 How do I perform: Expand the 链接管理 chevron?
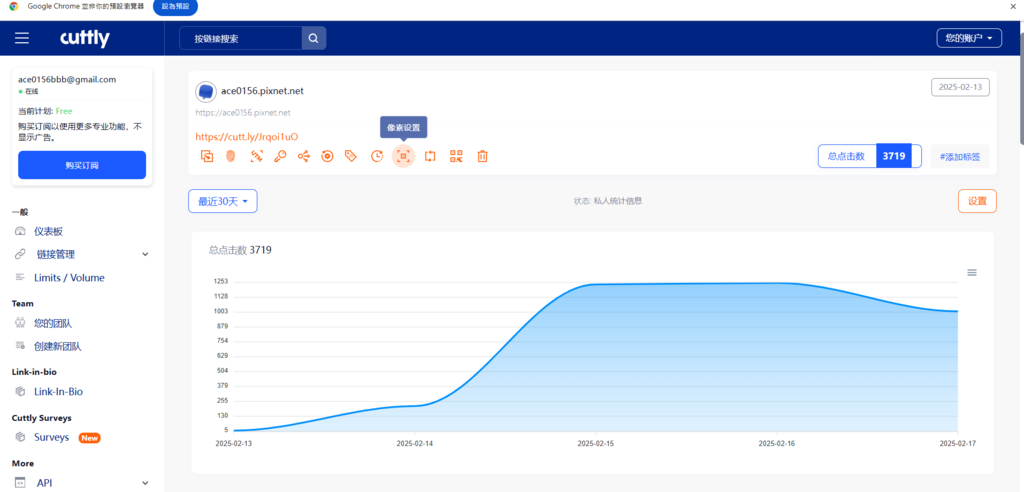(145, 254)
